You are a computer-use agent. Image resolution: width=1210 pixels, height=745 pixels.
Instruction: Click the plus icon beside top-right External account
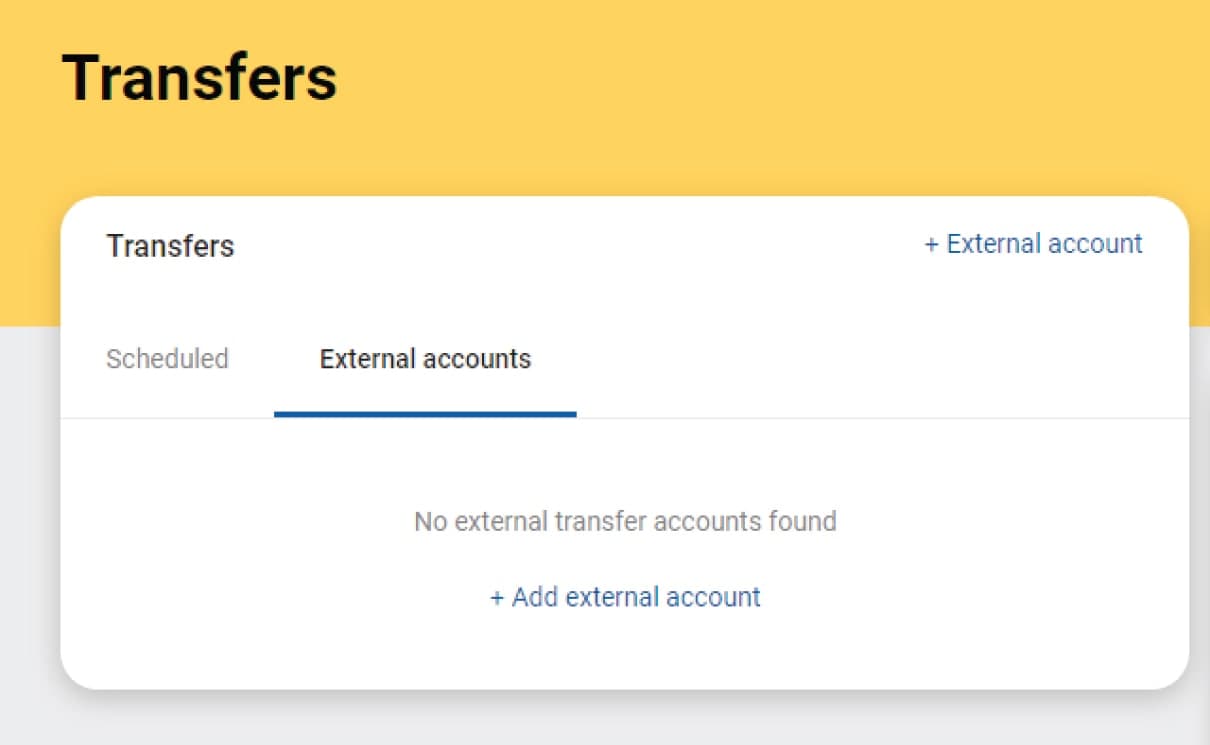click(x=931, y=245)
